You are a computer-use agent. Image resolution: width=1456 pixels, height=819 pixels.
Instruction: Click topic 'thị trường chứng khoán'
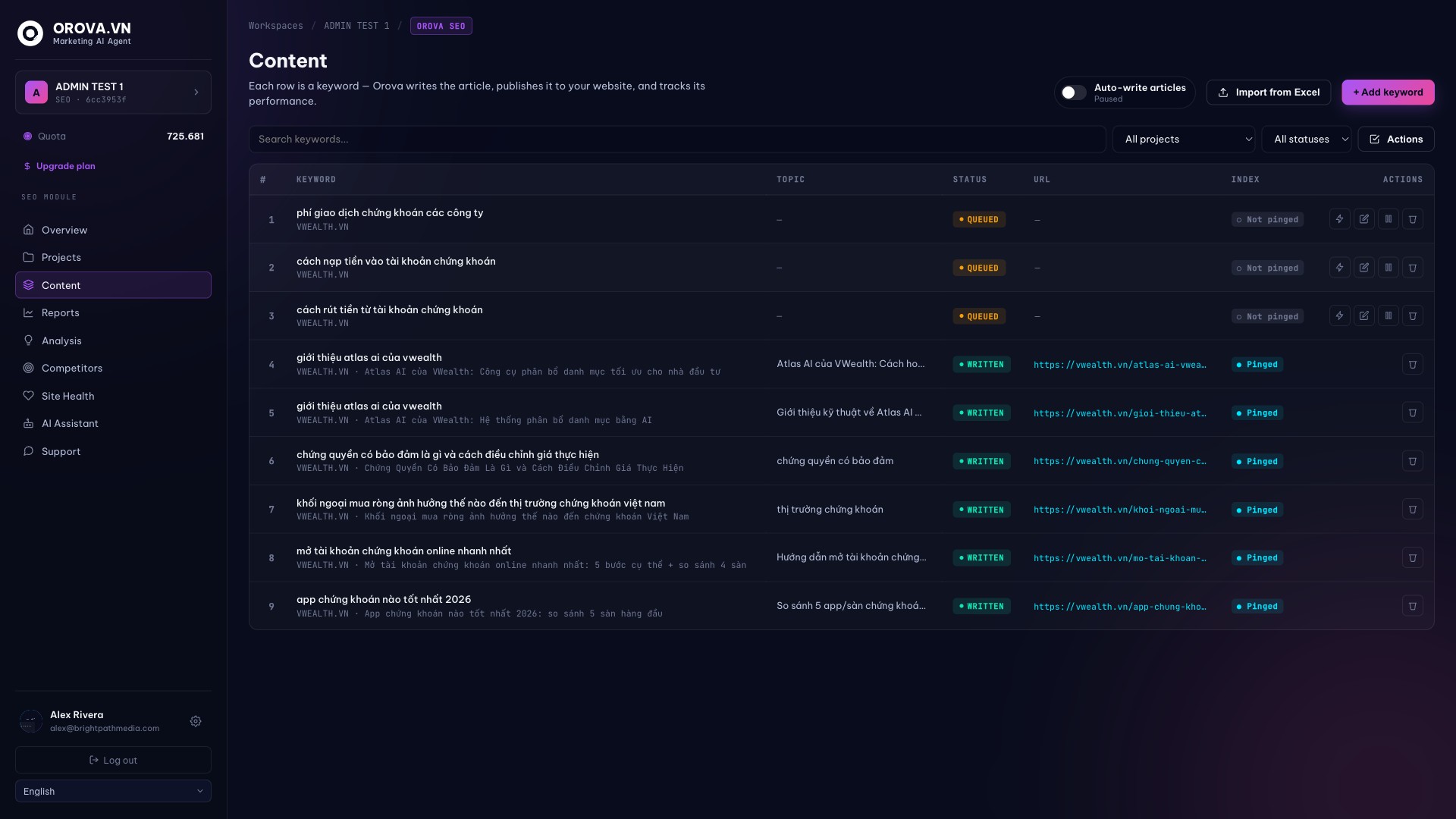(830, 510)
